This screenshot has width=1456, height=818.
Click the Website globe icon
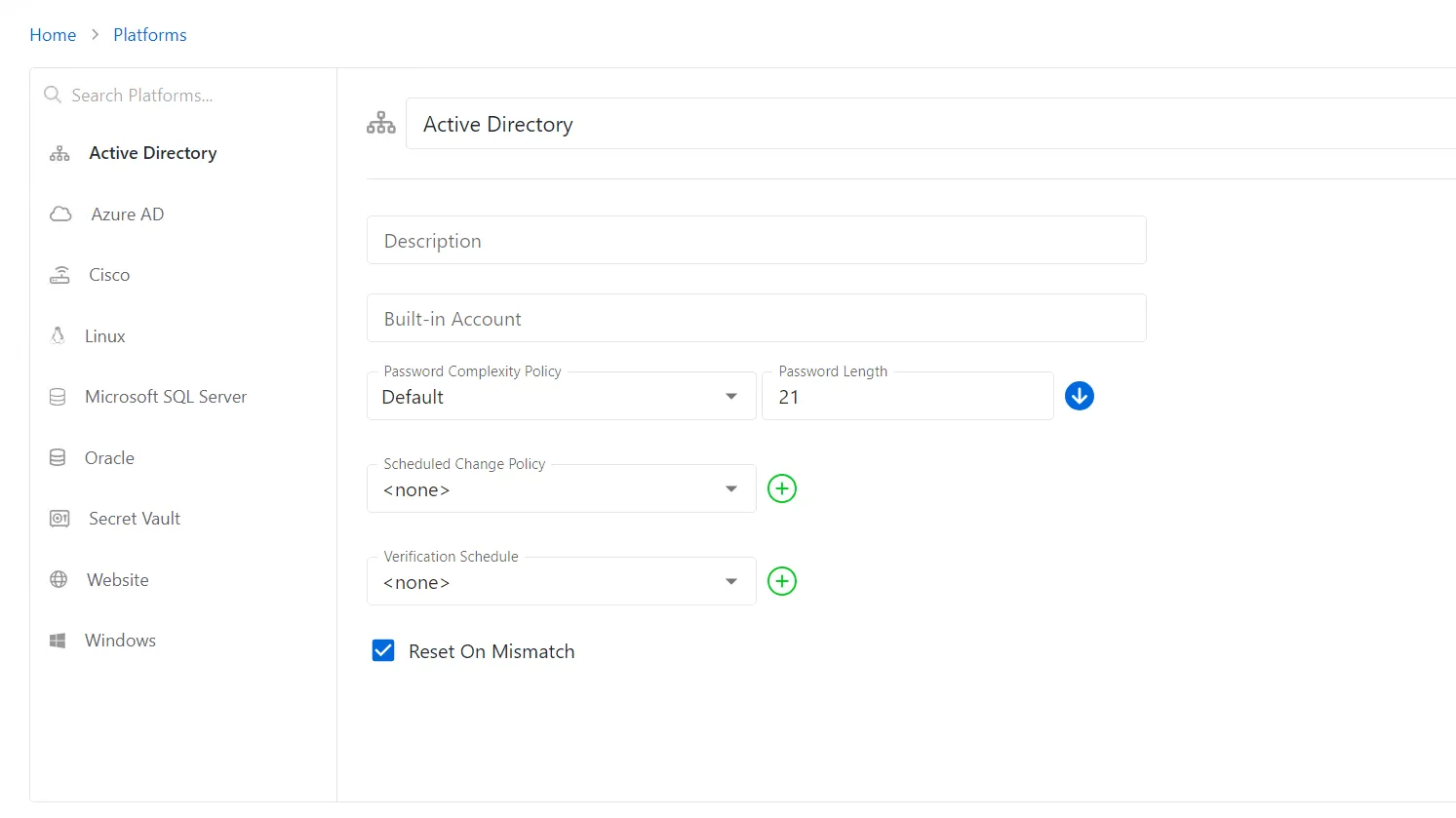point(59,580)
